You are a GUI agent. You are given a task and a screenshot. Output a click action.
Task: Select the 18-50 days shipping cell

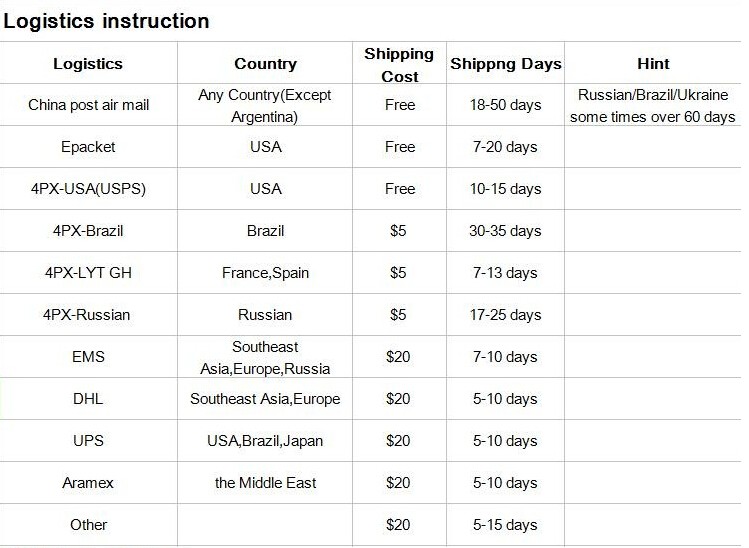click(x=505, y=105)
